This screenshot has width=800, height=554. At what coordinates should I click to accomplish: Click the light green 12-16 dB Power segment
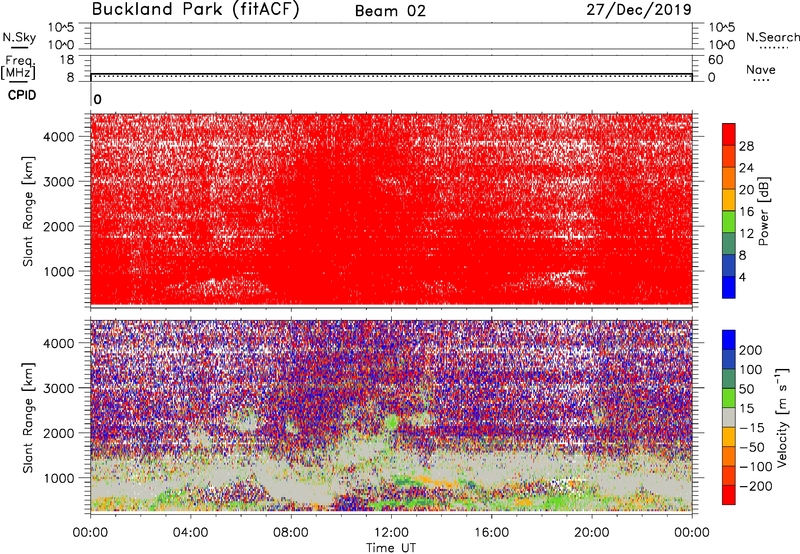[729, 222]
